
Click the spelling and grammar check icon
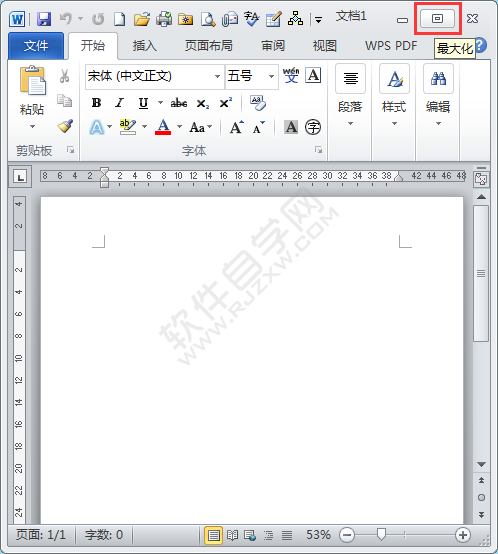pos(252,19)
